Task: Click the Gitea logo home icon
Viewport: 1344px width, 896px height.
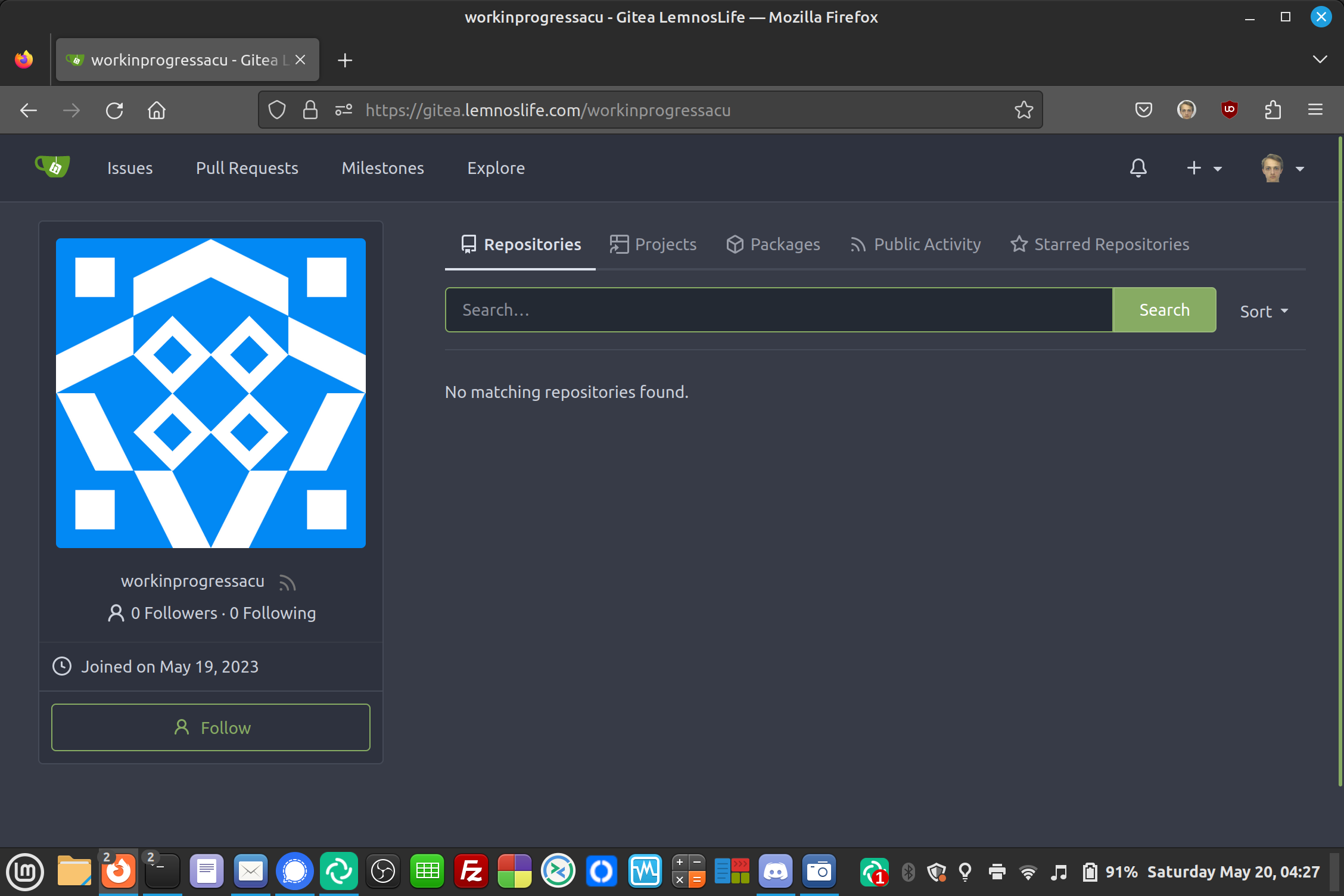Action: (x=52, y=167)
